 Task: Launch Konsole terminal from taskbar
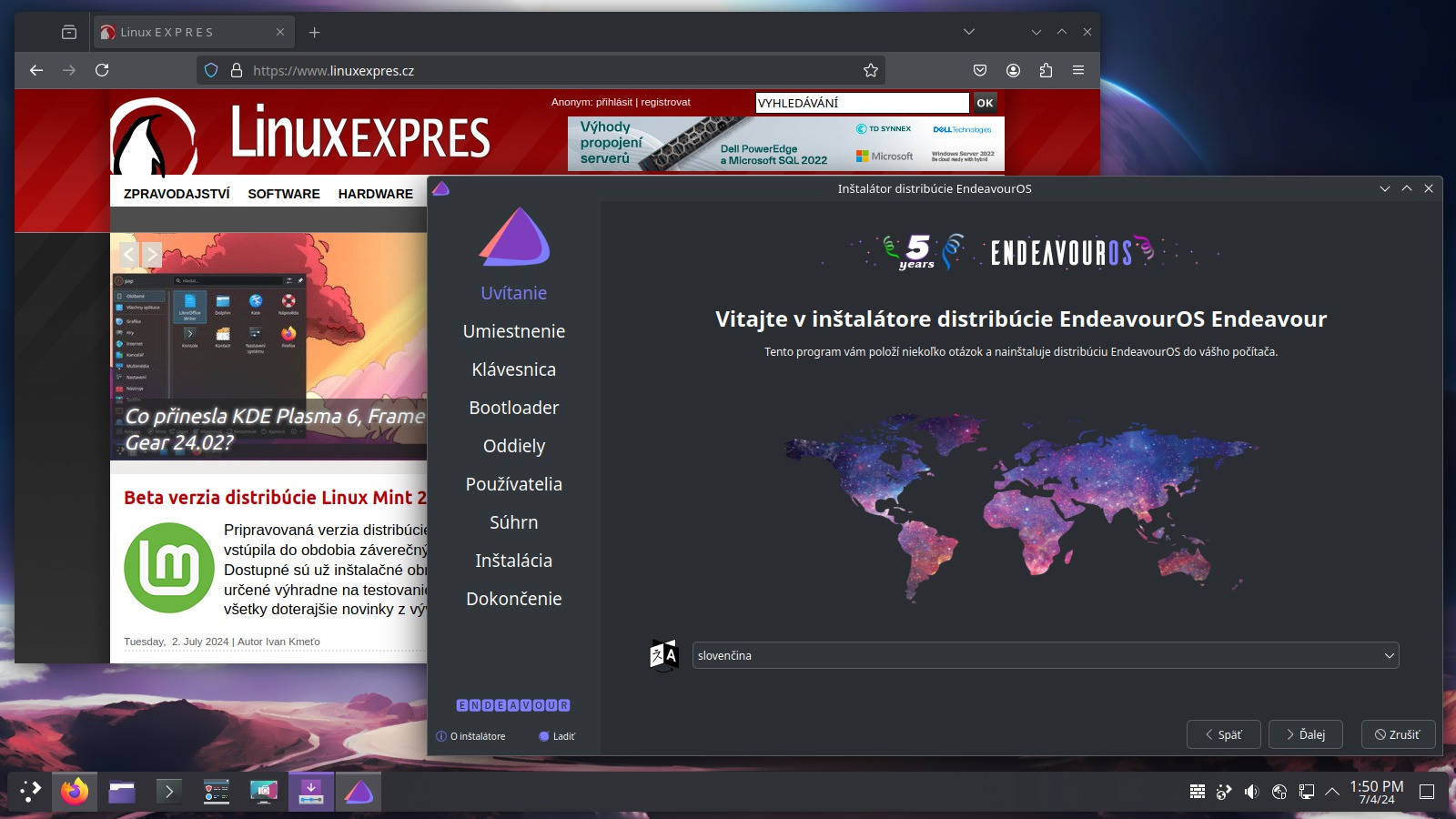(169, 792)
